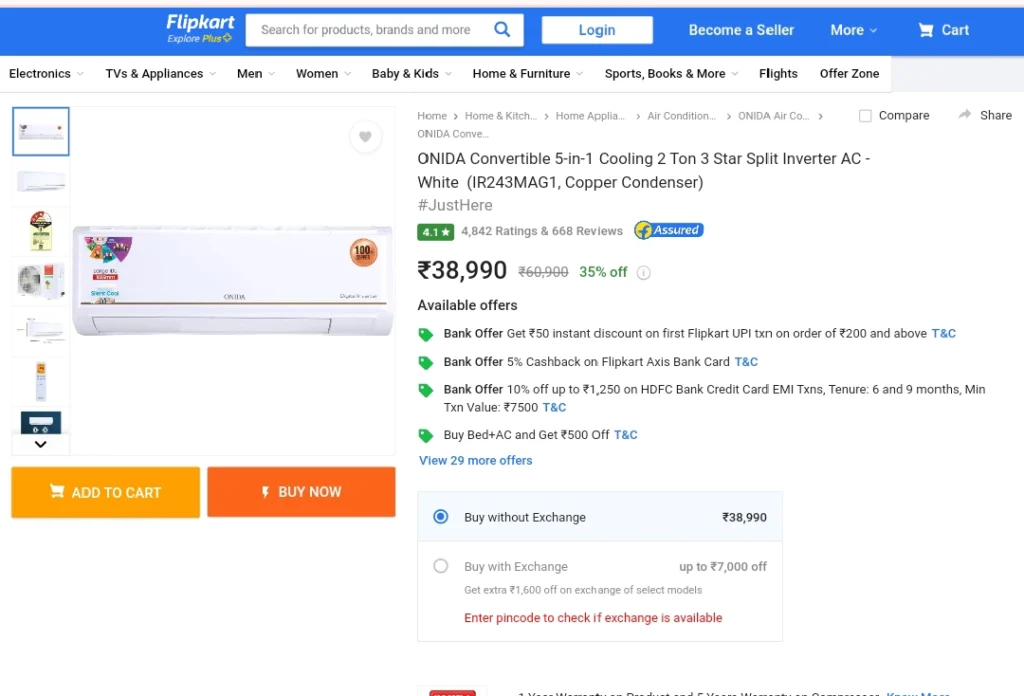1024x696 pixels.
Task: Open the Flights page
Action: [x=778, y=74]
